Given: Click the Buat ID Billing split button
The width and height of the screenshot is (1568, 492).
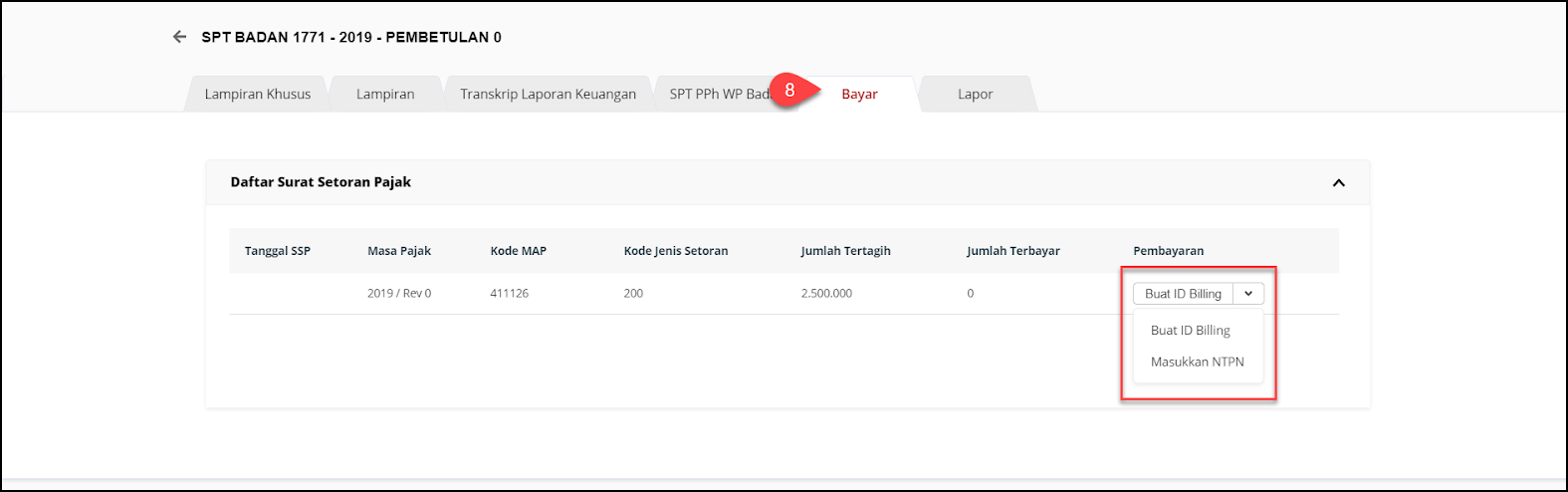Looking at the screenshot, I should (1183, 294).
